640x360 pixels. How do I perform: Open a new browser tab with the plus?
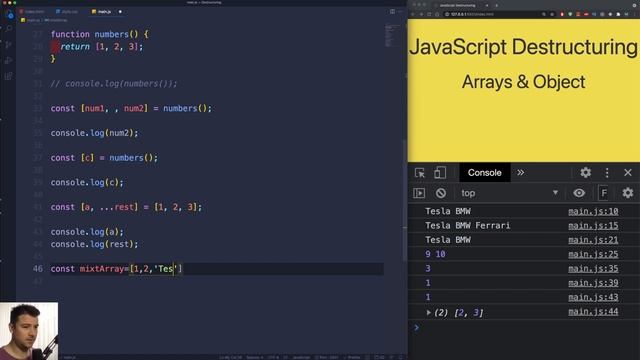pyautogui.click(x=496, y=5)
